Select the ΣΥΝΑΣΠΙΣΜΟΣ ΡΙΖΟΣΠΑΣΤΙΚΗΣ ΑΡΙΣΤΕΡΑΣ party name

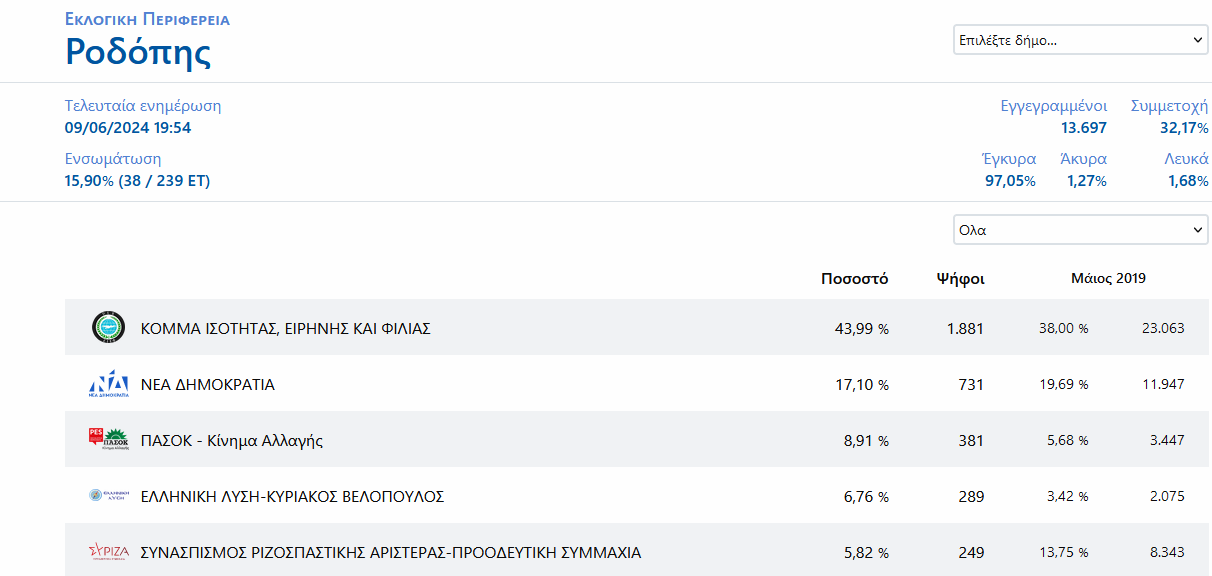[x=391, y=552]
